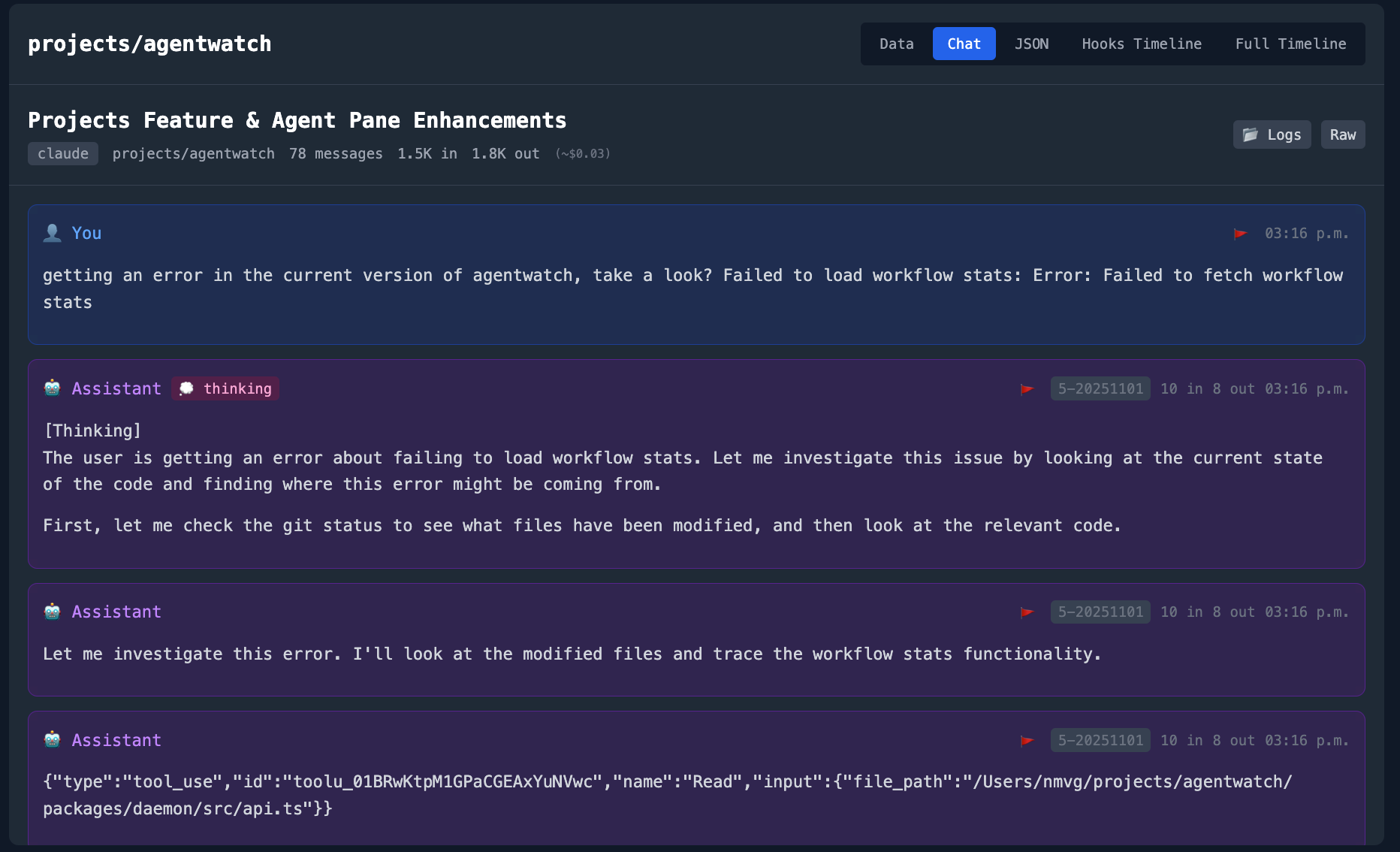The width and height of the screenshot is (1400, 852).
Task: Click model tag 5-20251101 on 'Let me investigate' message
Action: point(1100,612)
